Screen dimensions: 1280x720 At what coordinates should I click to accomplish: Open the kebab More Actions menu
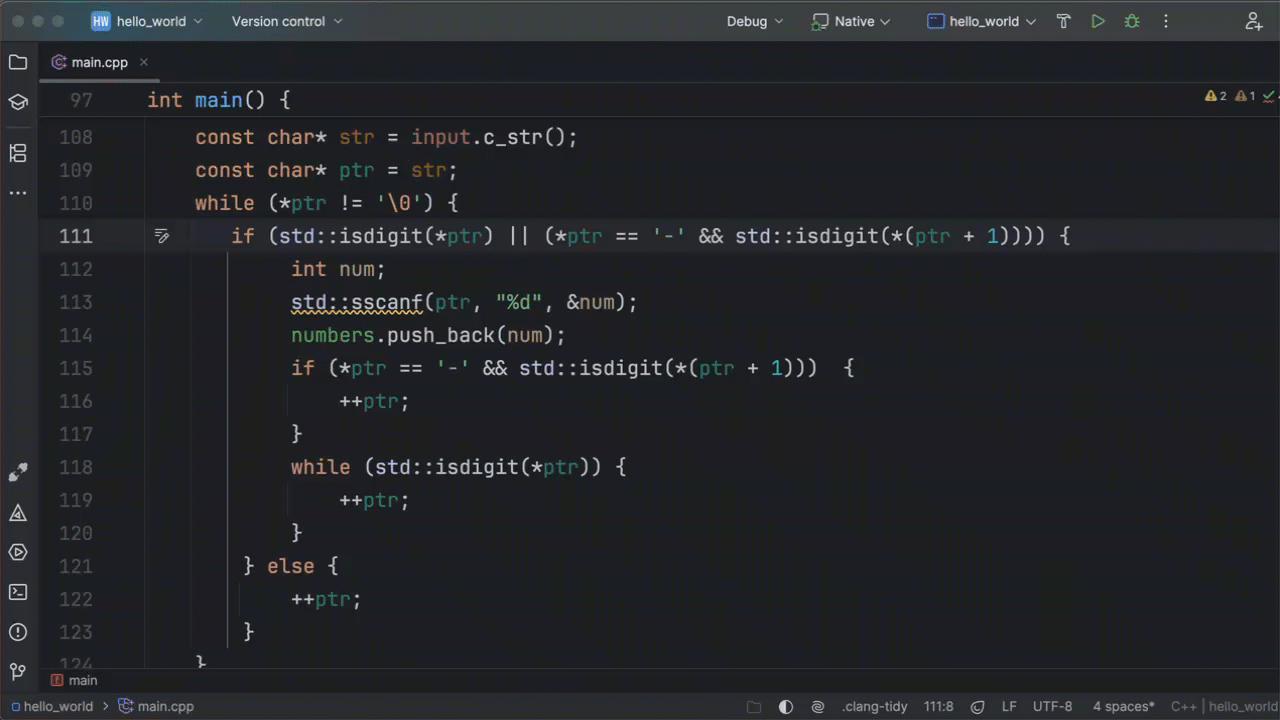(1166, 21)
